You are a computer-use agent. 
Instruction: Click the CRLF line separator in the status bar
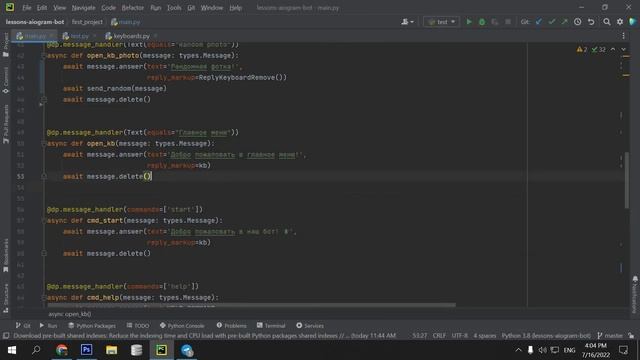439,336
